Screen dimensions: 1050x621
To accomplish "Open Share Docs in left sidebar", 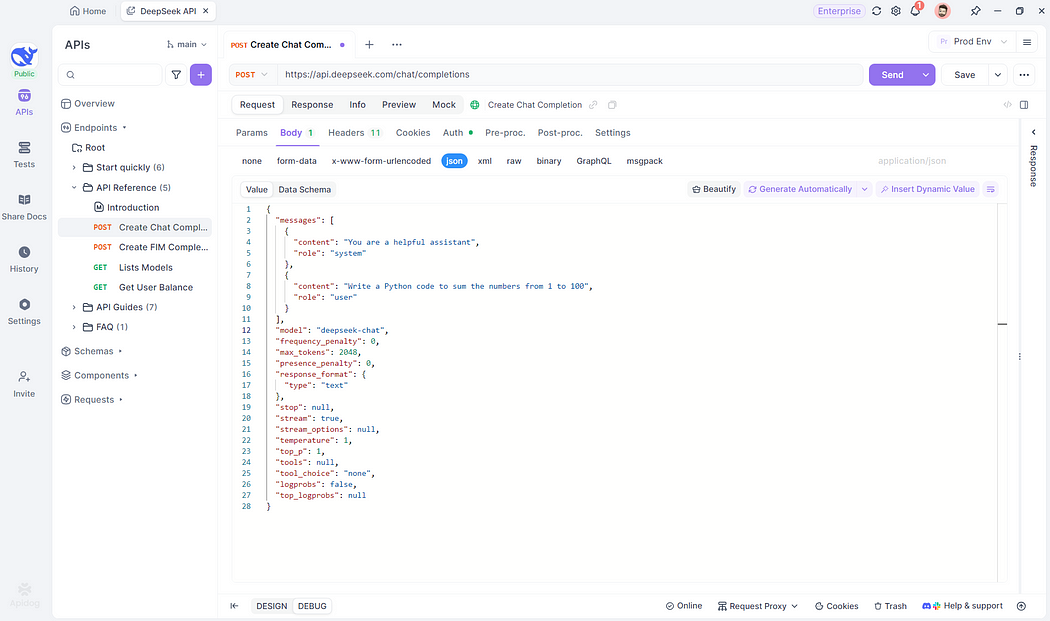I will point(24,207).
